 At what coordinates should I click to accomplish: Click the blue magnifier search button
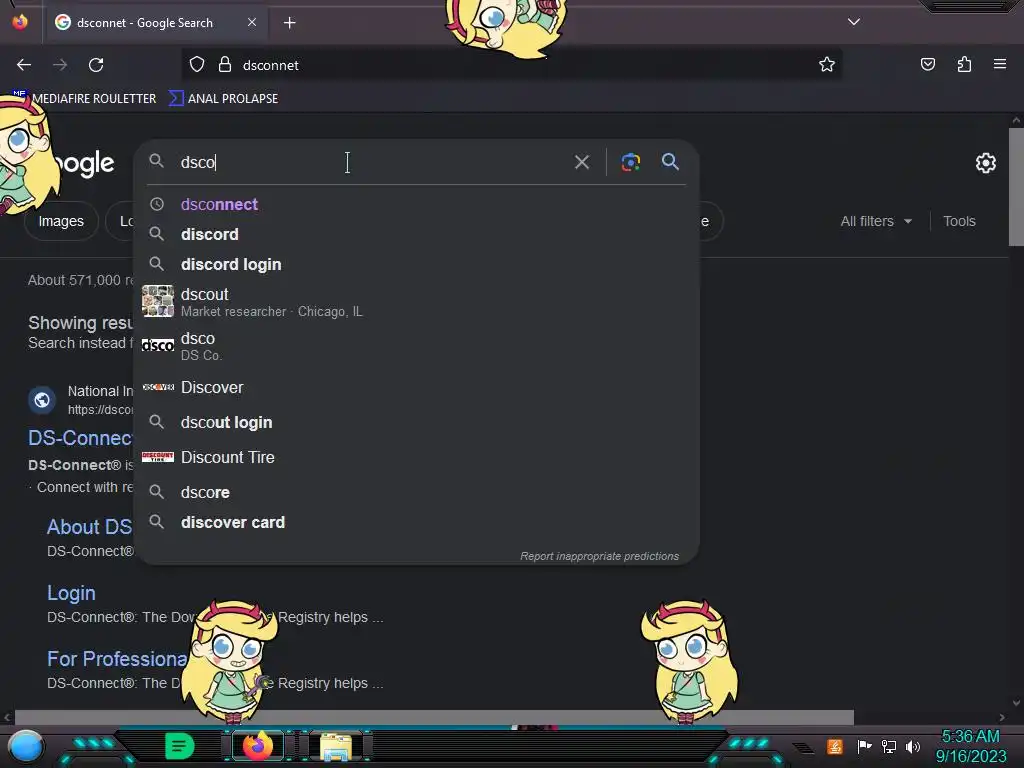tap(670, 161)
